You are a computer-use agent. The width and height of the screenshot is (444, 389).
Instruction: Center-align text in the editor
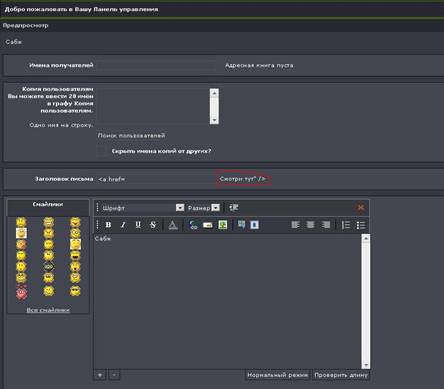coord(310,225)
